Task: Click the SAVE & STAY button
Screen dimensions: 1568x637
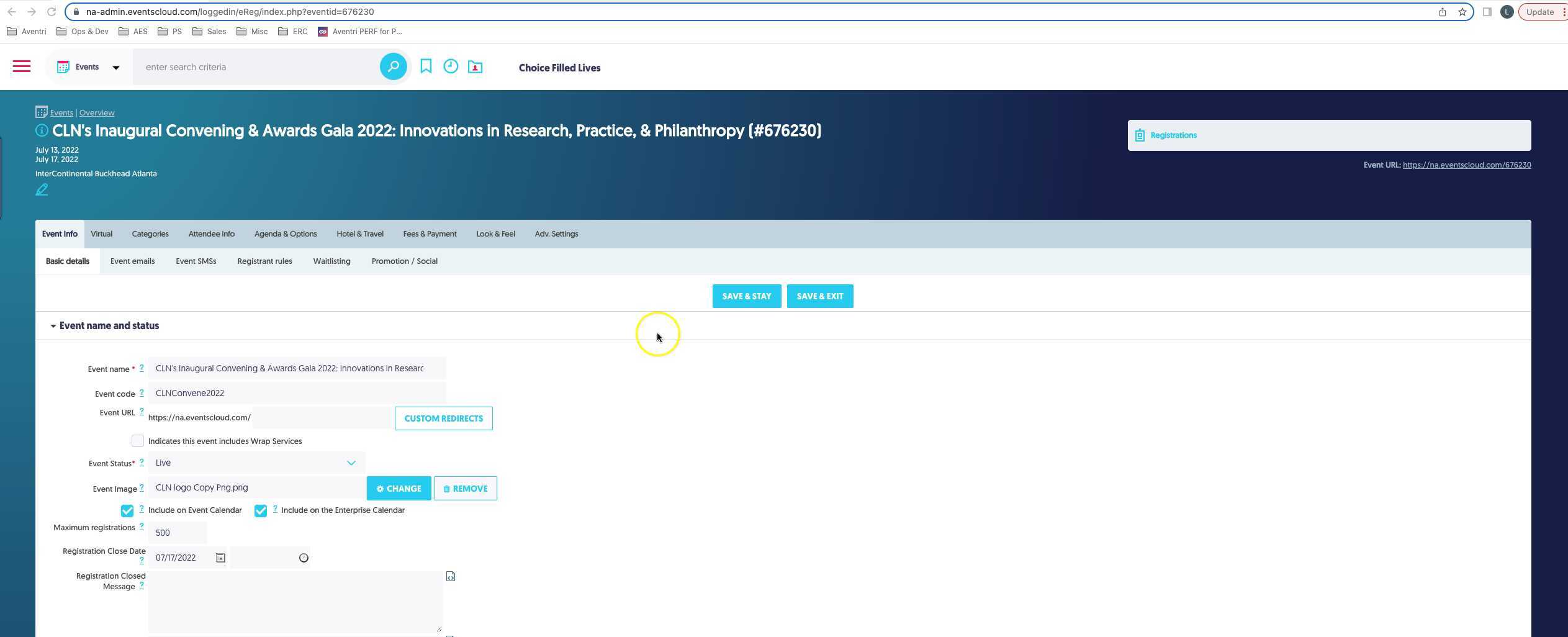Action: [x=747, y=296]
